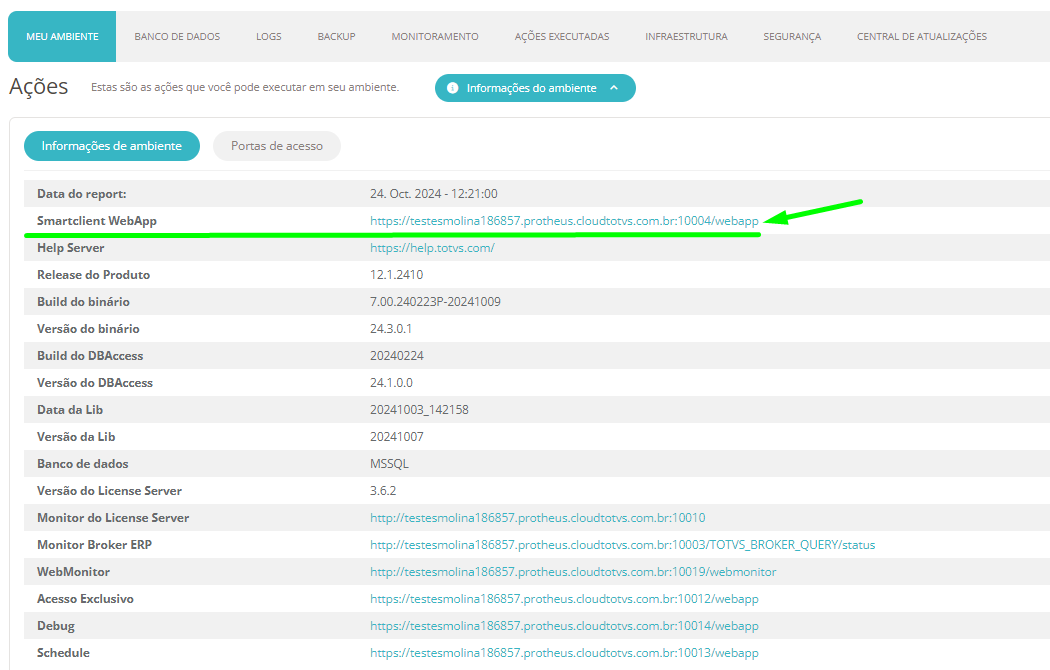Viewport: 1050px width, 670px height.
Task: Open the SEGURANÇA tab
Action: [791, 36]
